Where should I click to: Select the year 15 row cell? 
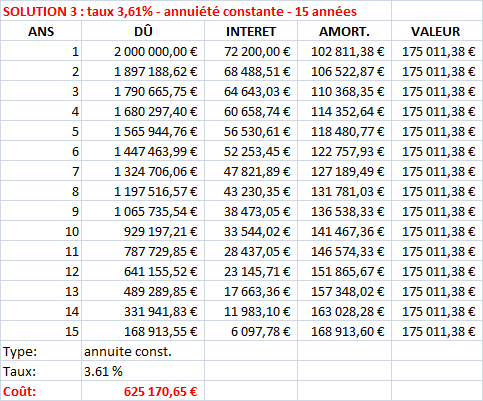[41, 331]
